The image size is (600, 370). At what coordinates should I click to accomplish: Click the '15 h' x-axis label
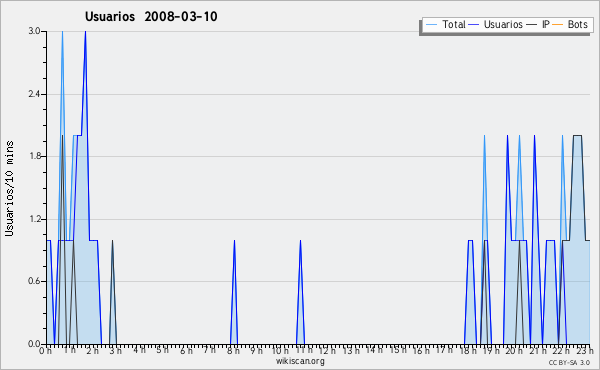(398, 350)
